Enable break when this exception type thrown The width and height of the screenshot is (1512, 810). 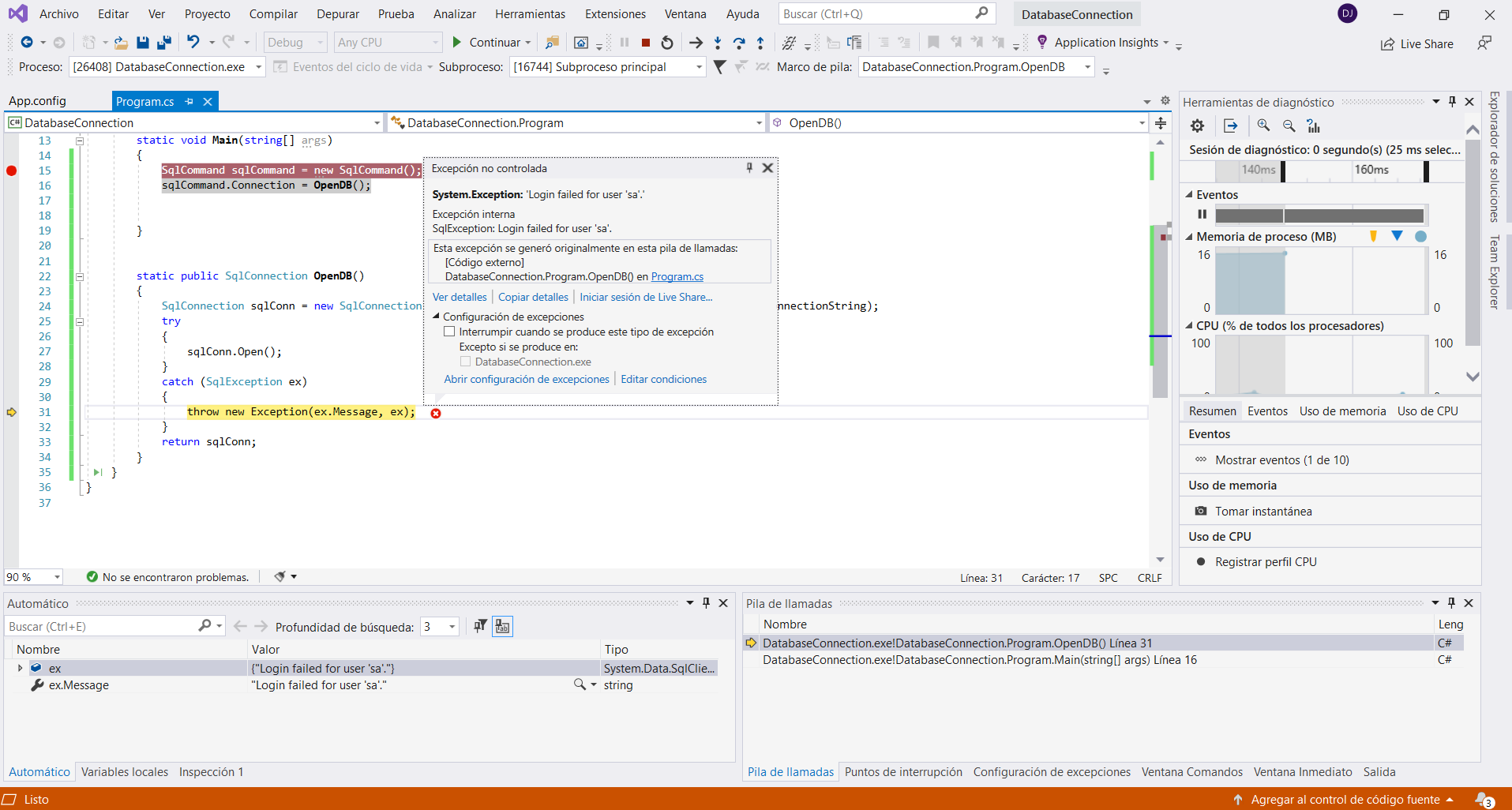tap(449, 332)
